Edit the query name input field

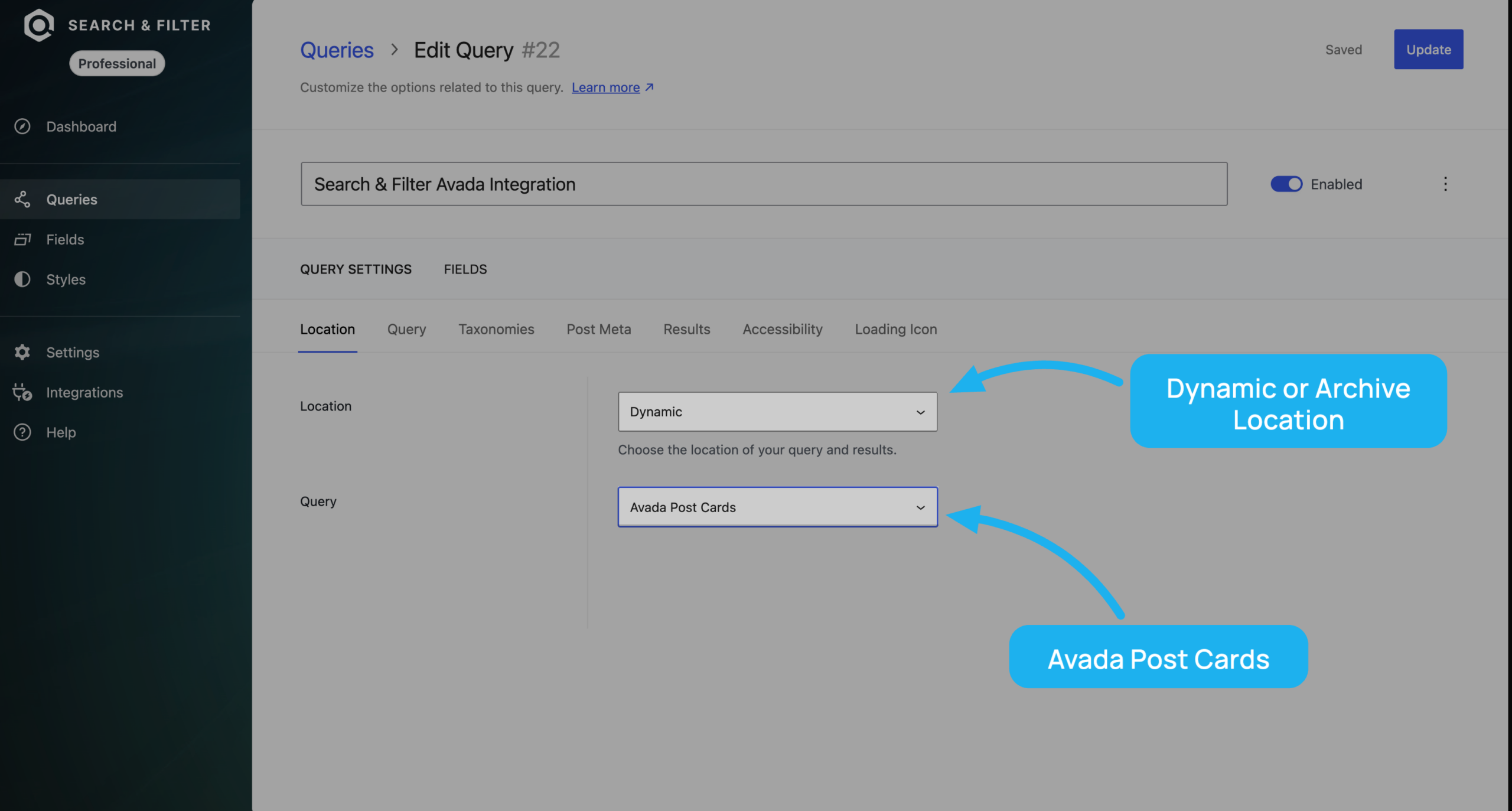point(764,184)
